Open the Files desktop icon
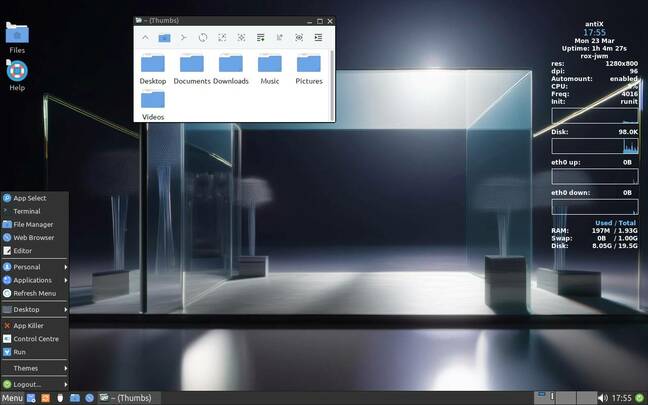Image resolution: width=648 pixels, height=405 pixels. click(x=17, y=37)
